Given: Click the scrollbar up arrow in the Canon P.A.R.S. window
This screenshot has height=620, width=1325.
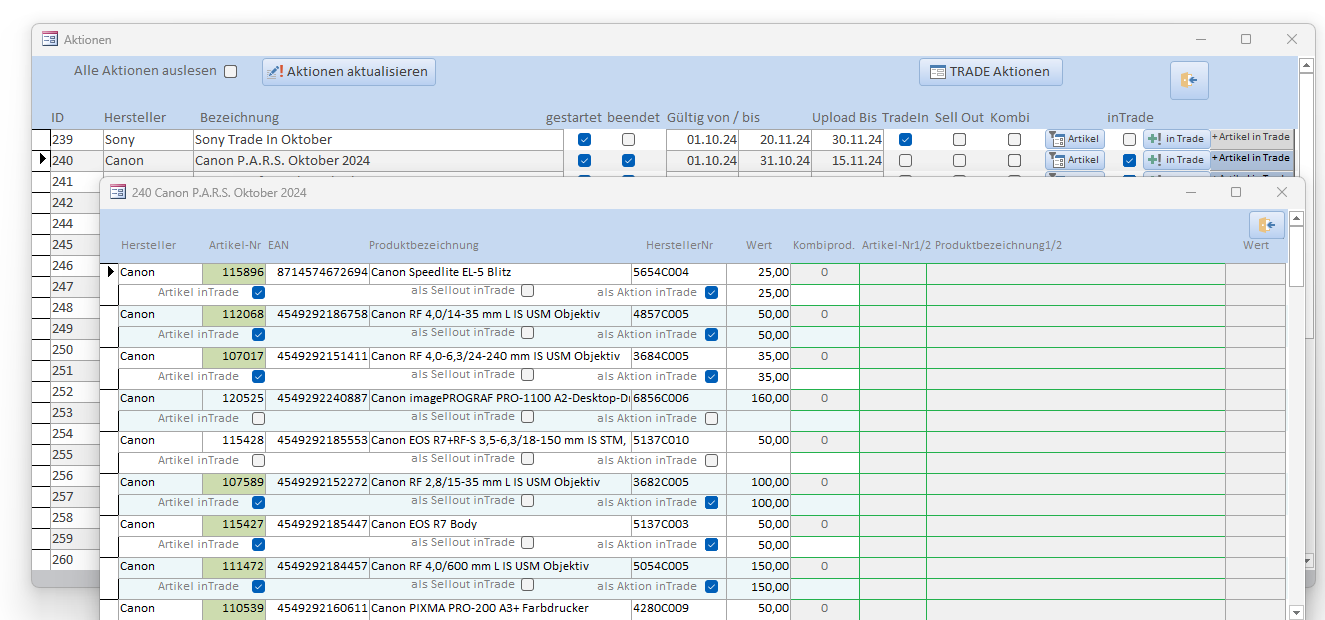Looking at the screenshot, I should (1297, 218).
